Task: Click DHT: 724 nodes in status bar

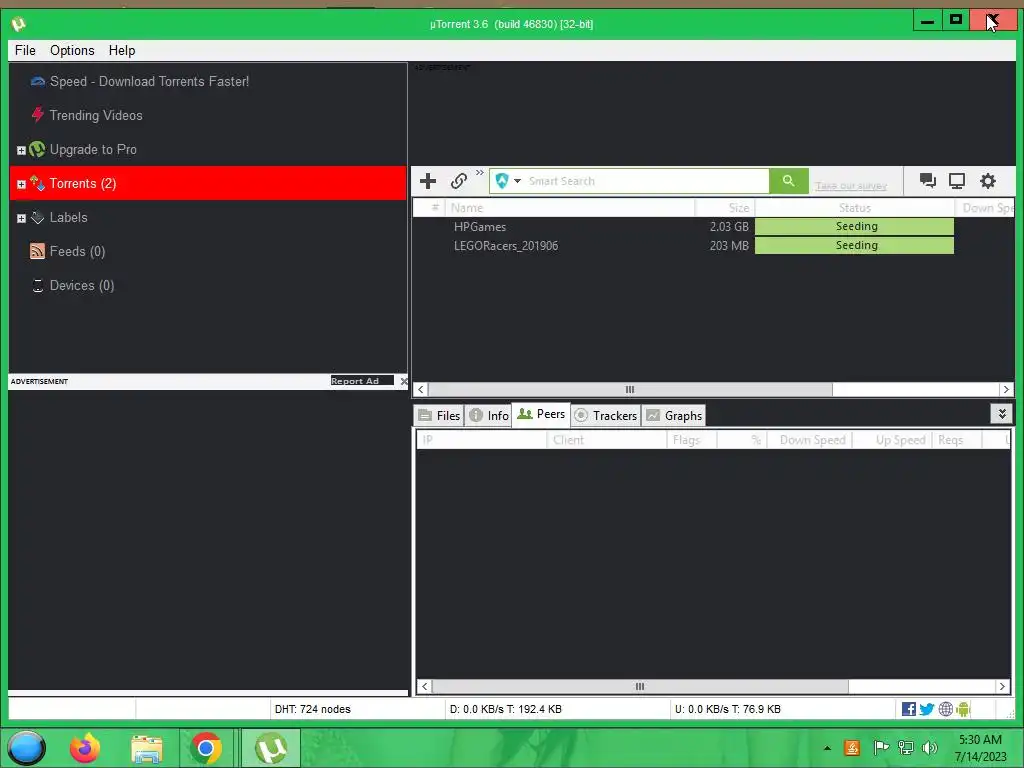Action: pyautogui.click(x=313, y=709)
